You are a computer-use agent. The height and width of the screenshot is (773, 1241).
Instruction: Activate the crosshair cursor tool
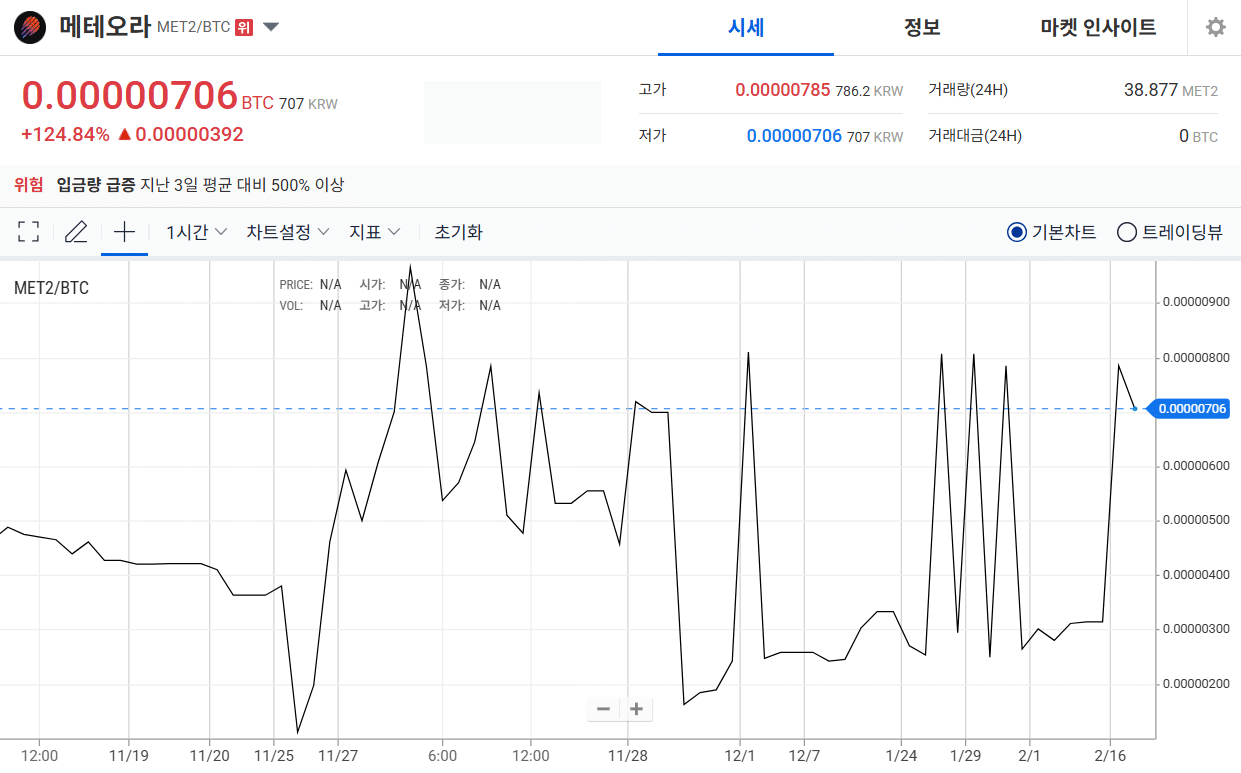(x=124, y=232)
